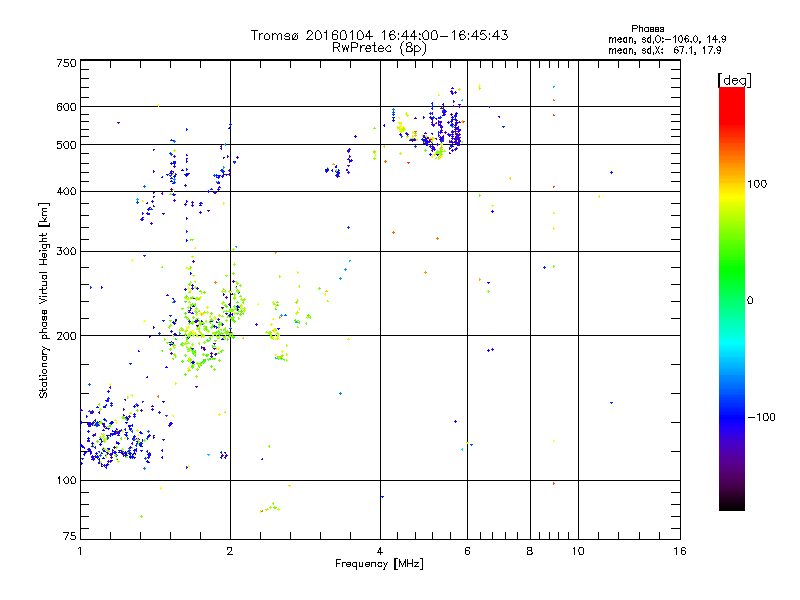
Task: Click the black bottom of the colorbar
Action: (732, 503)
